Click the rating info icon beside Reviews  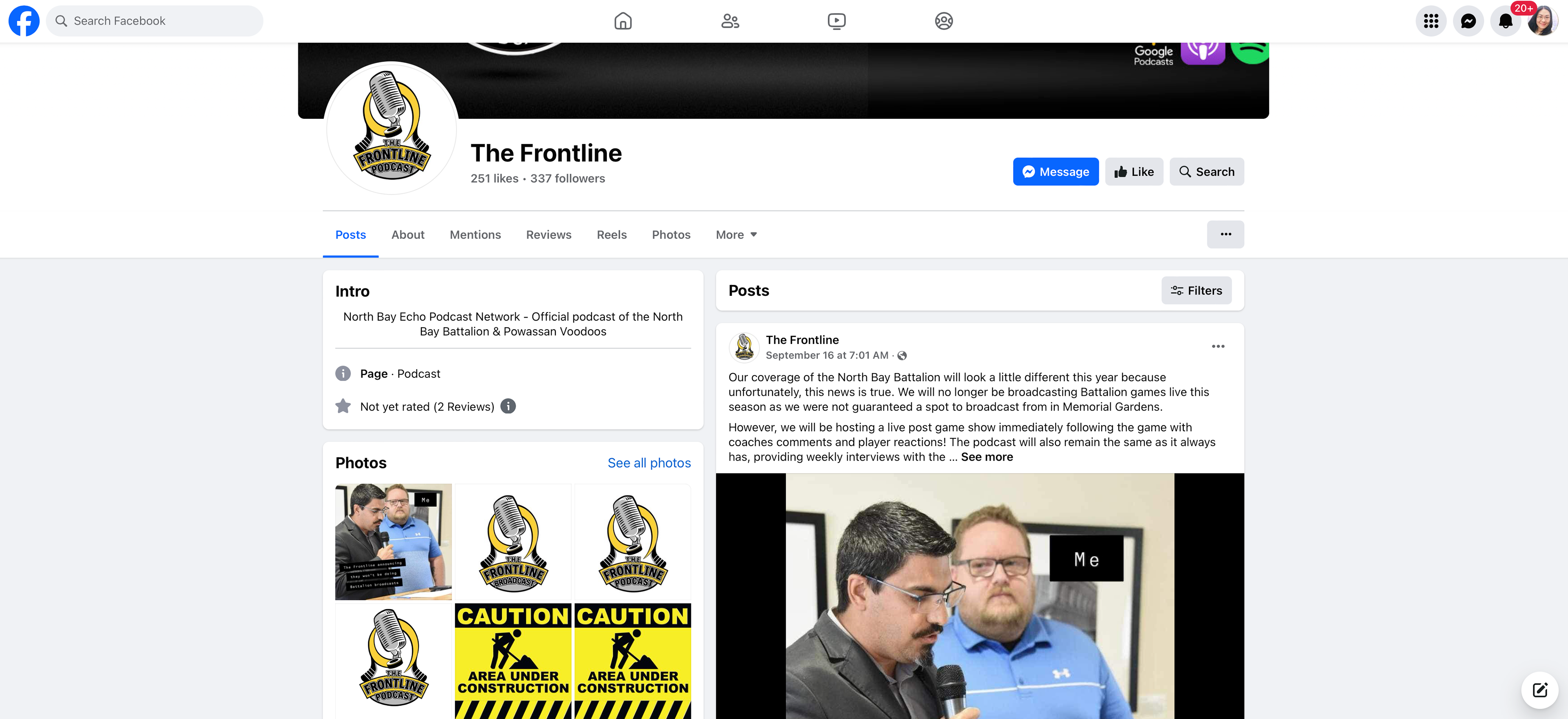coord(508,406)
